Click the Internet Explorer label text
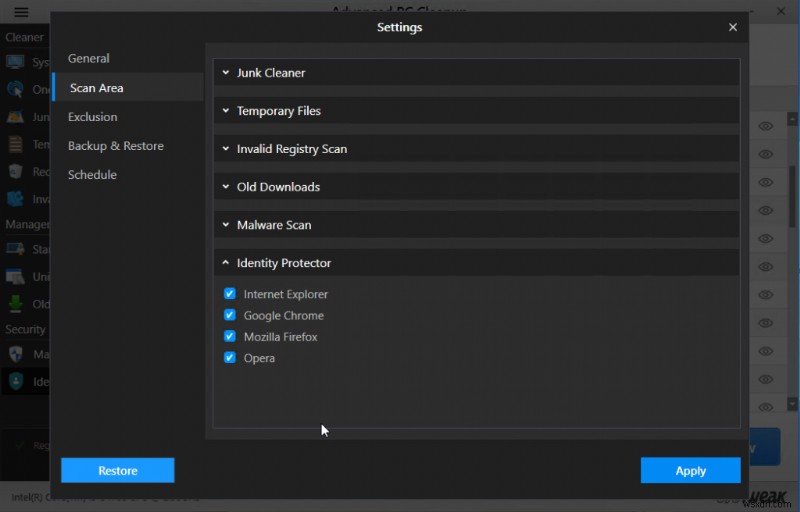Viewport: 800px width, 512px height. click(x=286, y=294)
